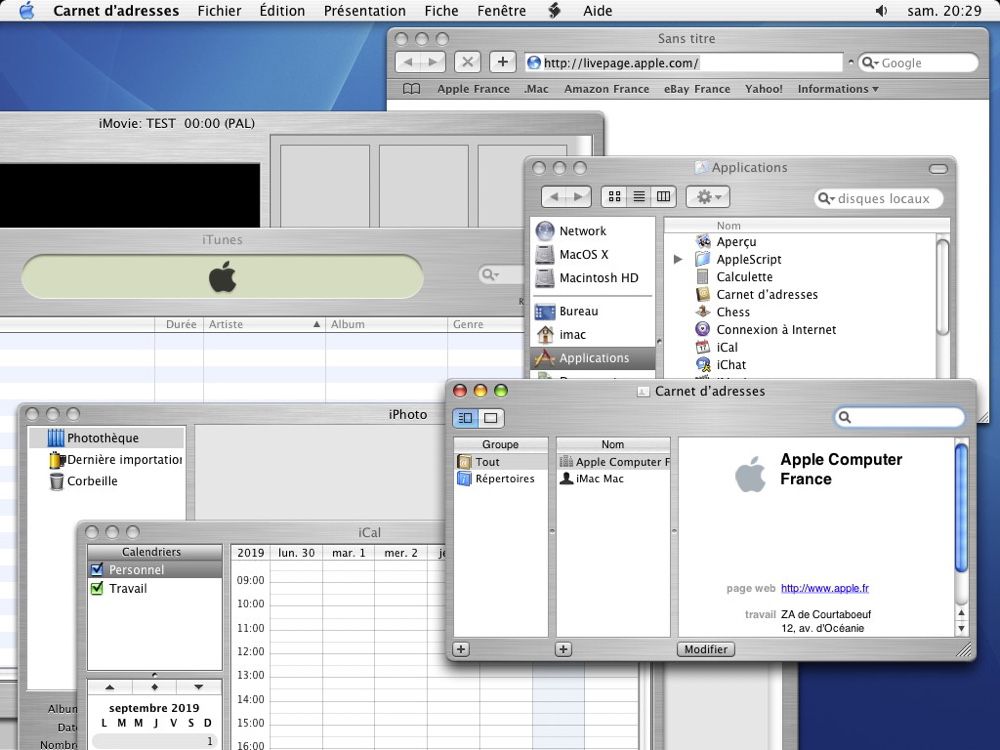The width and height of the screenshot is (1000, 750).
Task: Switch Finder to list view
Action: [638, 196]
